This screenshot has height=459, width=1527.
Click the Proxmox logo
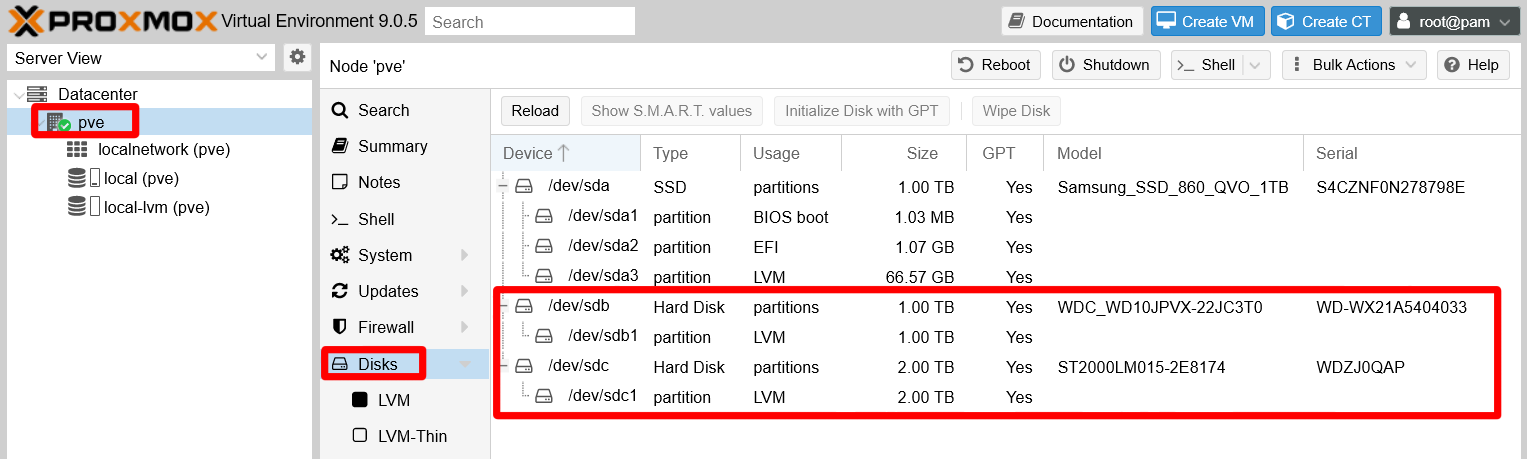112,21
